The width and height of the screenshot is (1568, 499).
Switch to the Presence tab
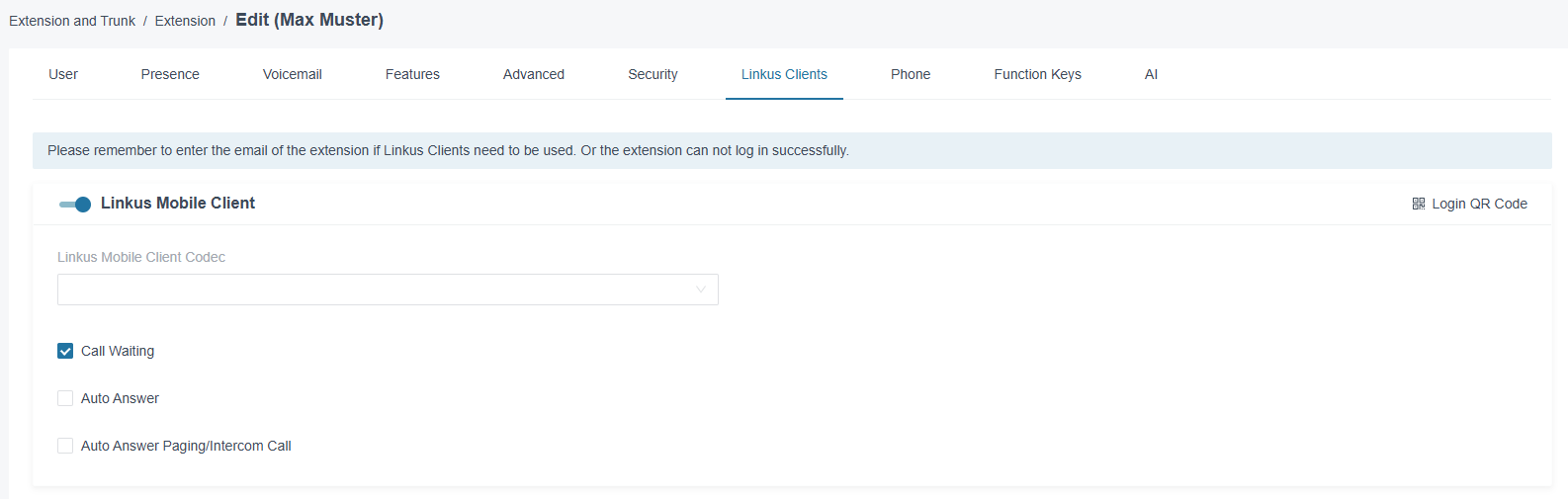point(170,74)
